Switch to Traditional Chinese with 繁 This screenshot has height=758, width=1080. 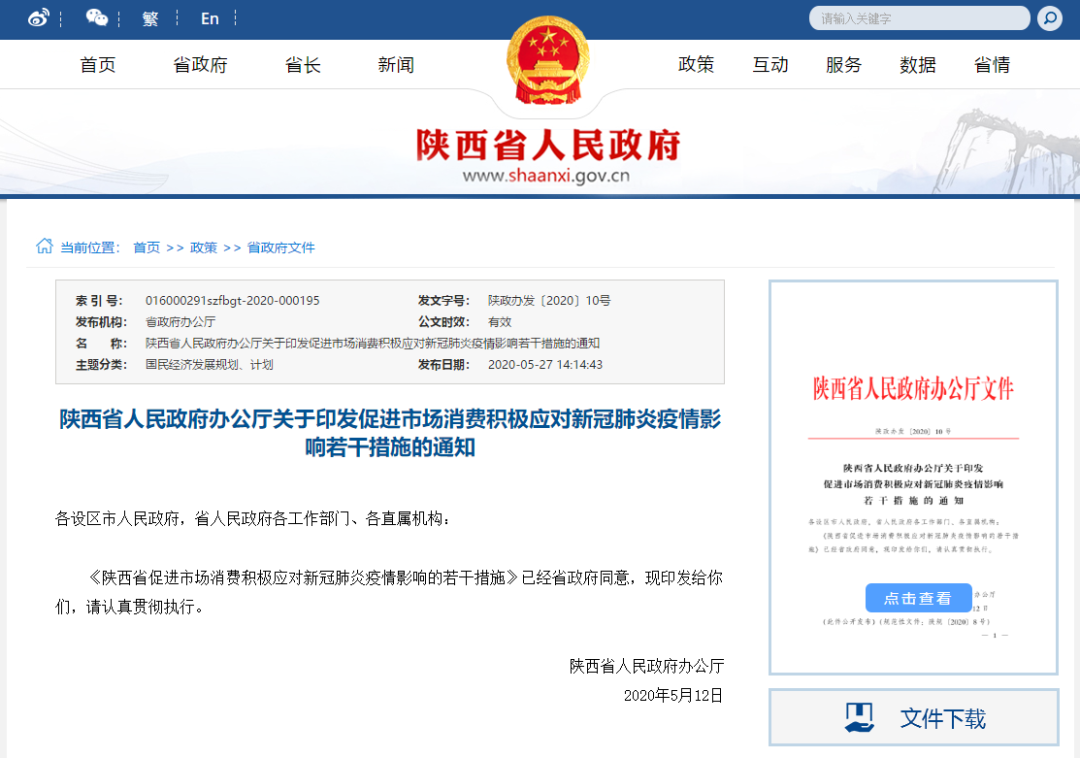coord(151,18)
